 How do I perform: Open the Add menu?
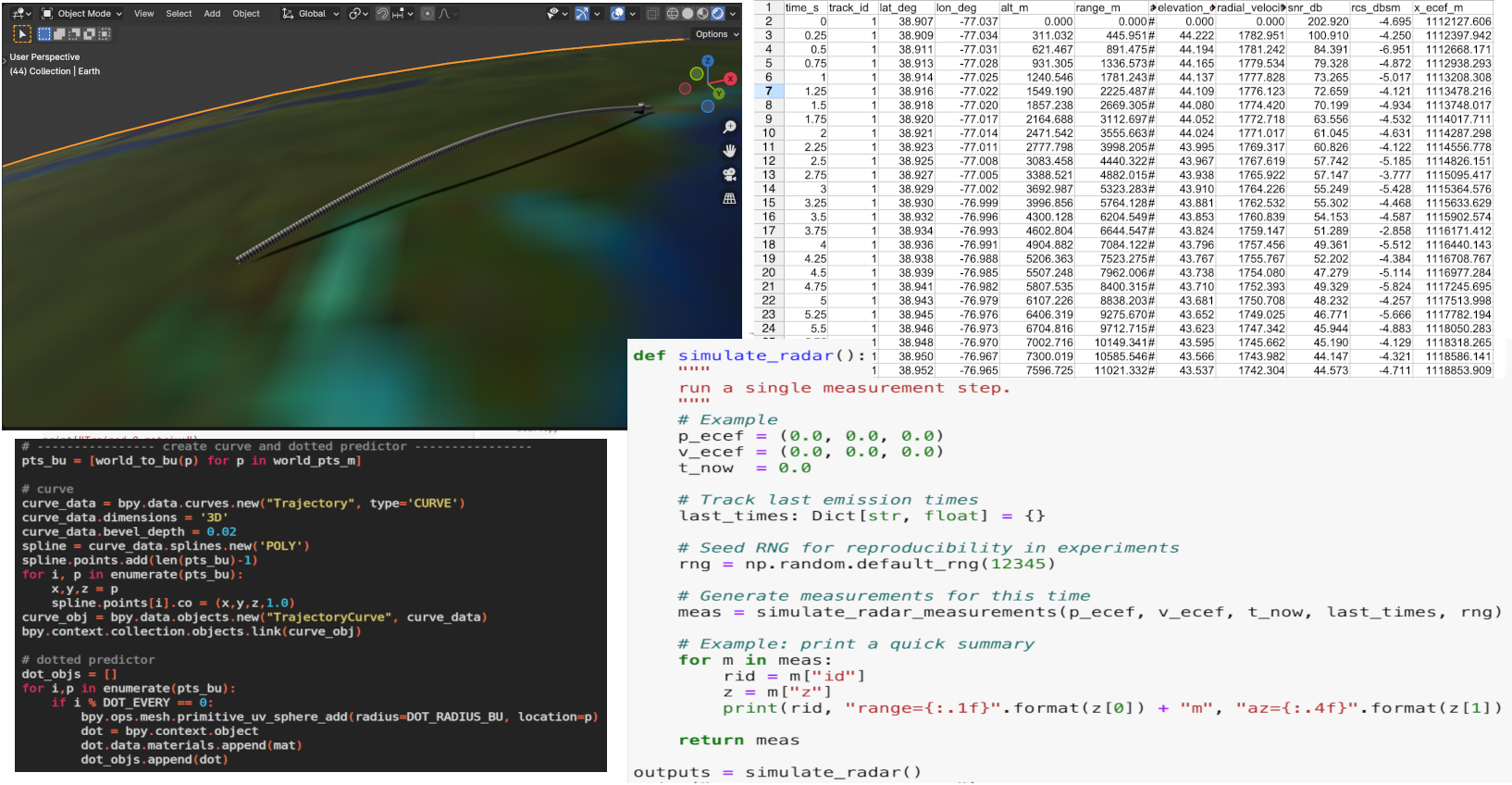[x=212, y=14]
